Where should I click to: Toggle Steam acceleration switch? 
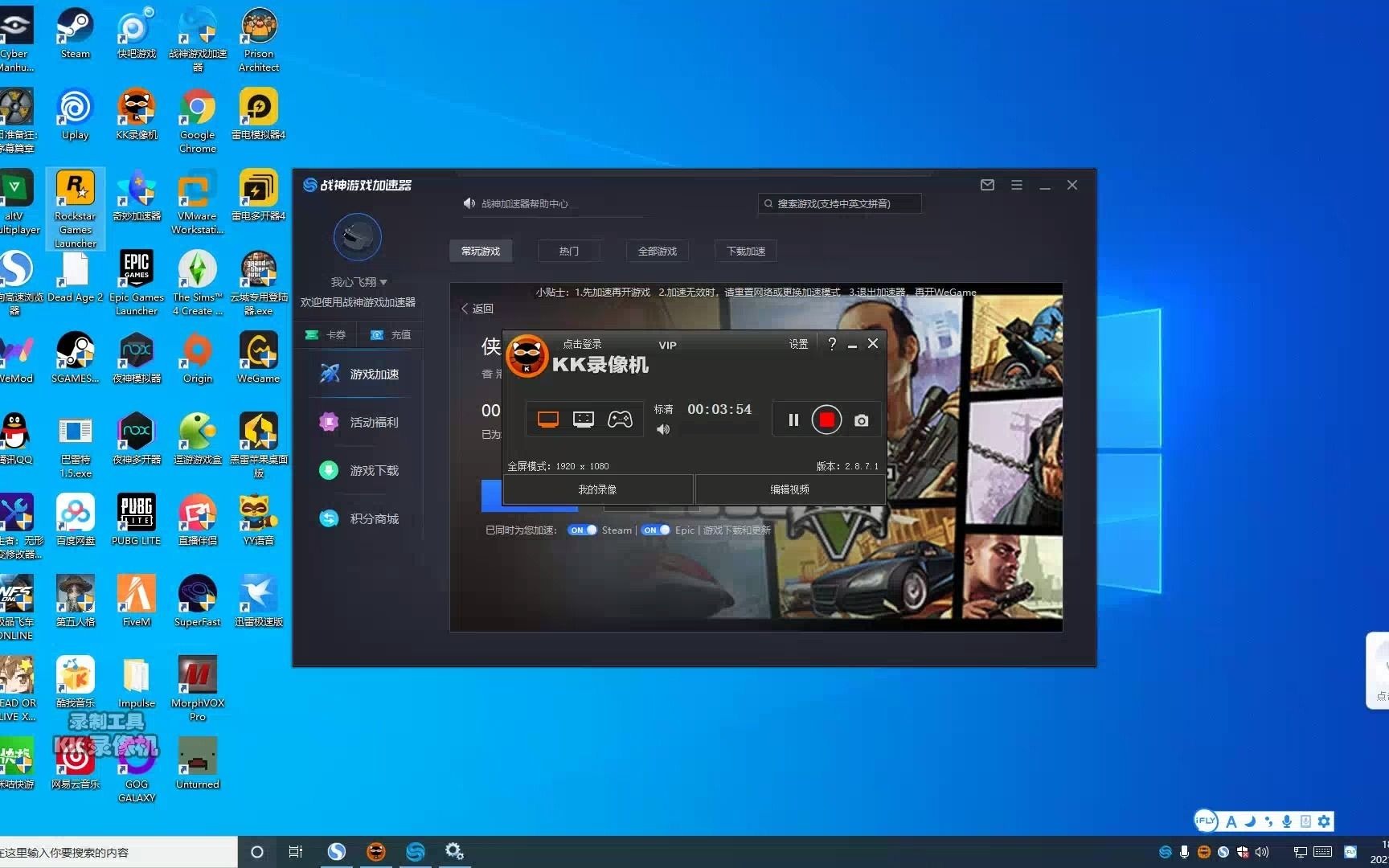(x=582, y=530)
